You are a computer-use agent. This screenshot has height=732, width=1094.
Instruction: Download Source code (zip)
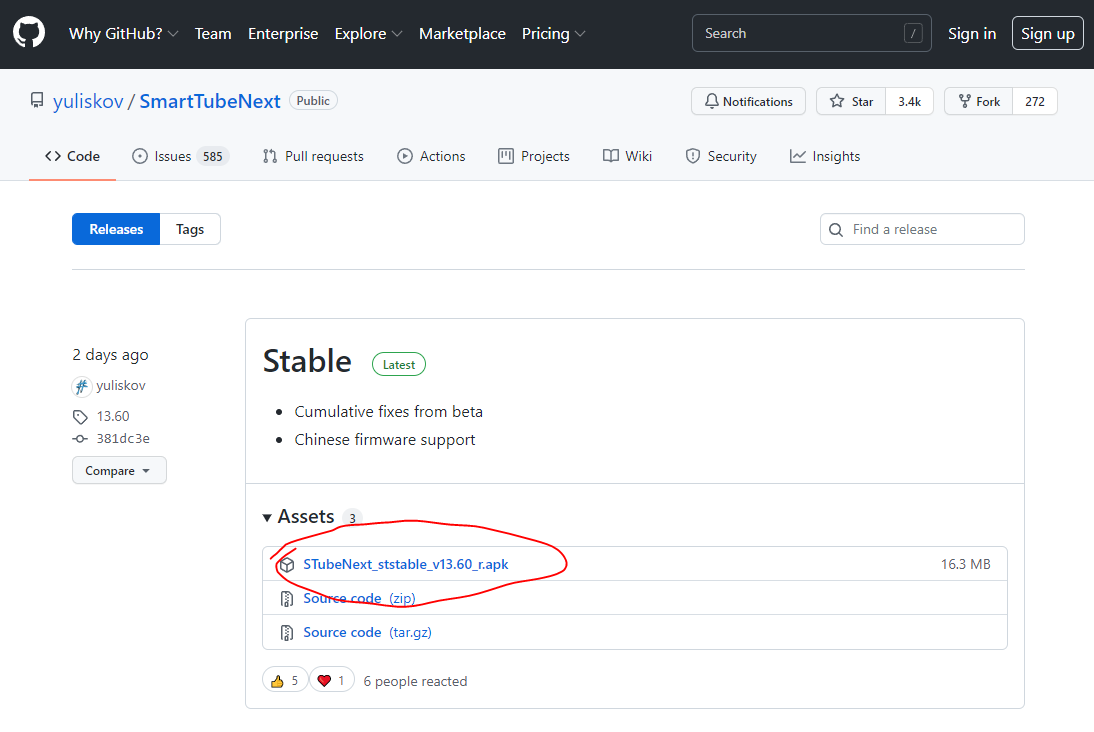[x=359, y=599]
